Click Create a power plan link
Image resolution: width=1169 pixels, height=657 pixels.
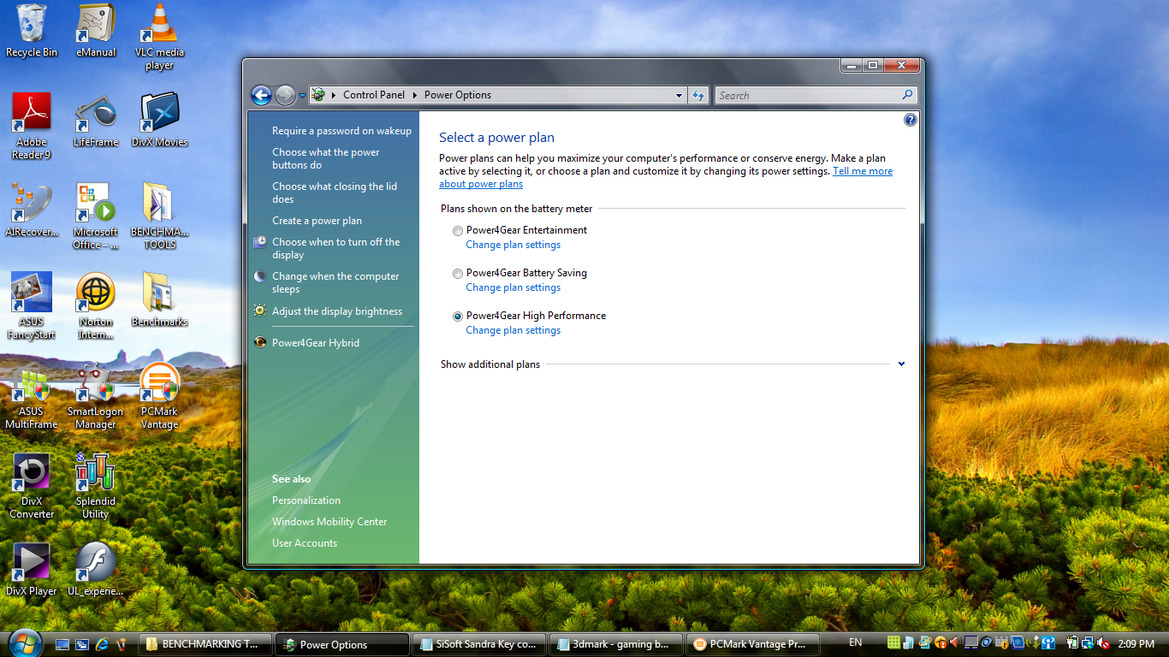coord(317,221)
